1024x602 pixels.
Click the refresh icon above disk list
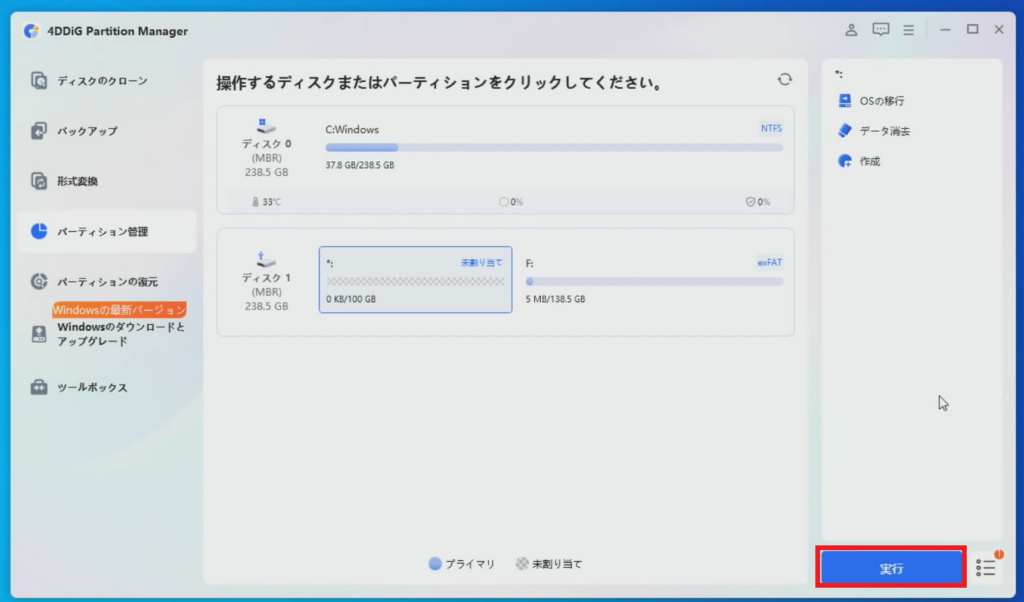(x=785, y=80)
